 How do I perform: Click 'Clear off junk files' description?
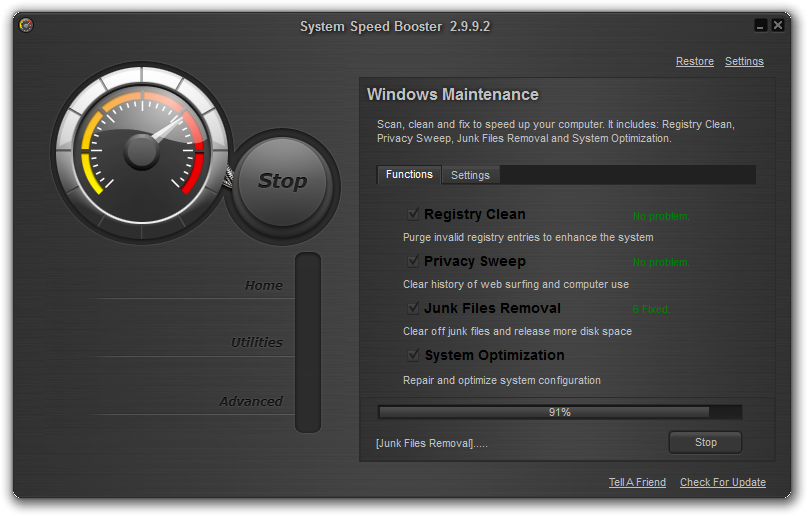[517, 331]
